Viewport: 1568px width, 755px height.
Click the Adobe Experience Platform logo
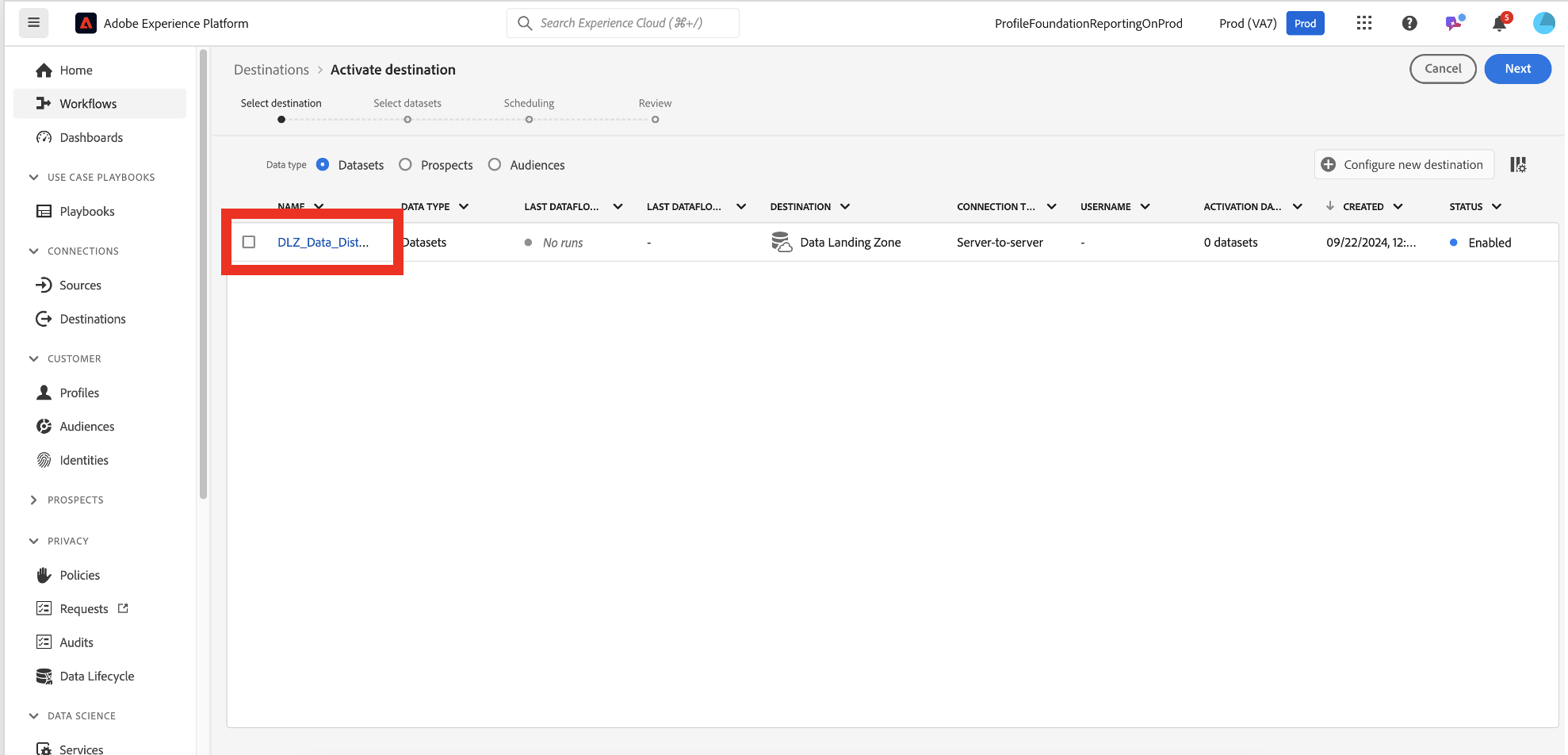[86, 23]
